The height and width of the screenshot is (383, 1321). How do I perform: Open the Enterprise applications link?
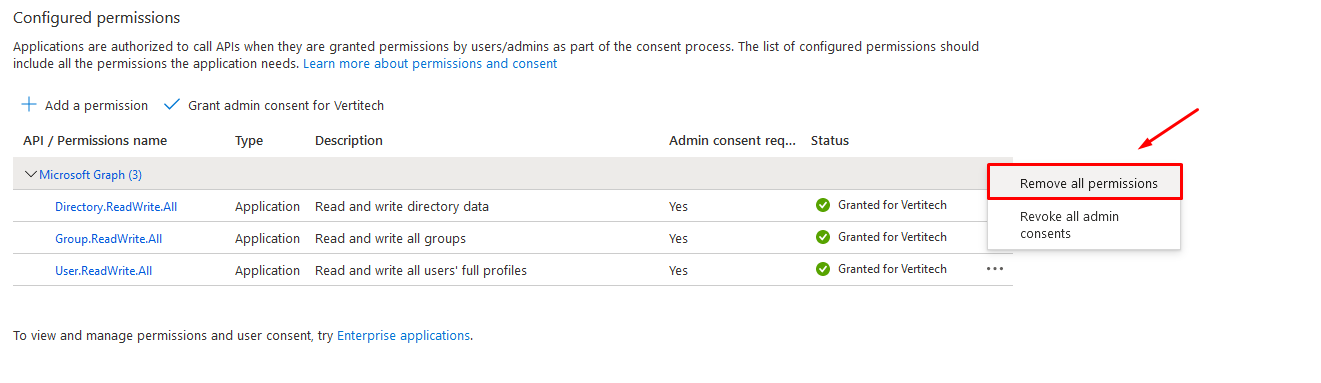(x=403, y=335)
